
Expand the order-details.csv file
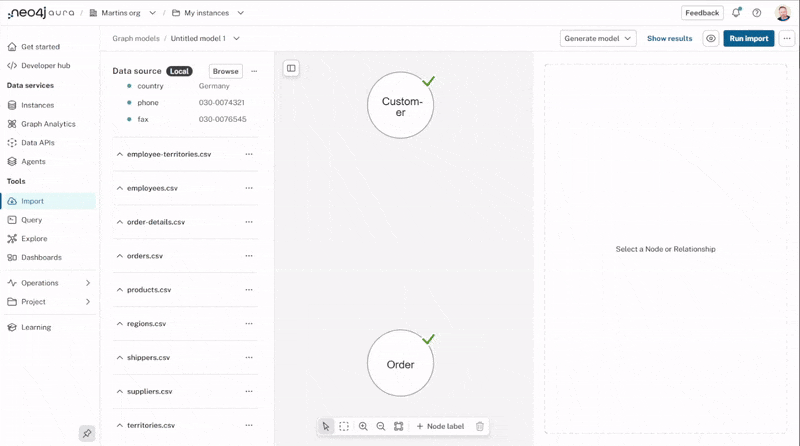pos(119,222)
